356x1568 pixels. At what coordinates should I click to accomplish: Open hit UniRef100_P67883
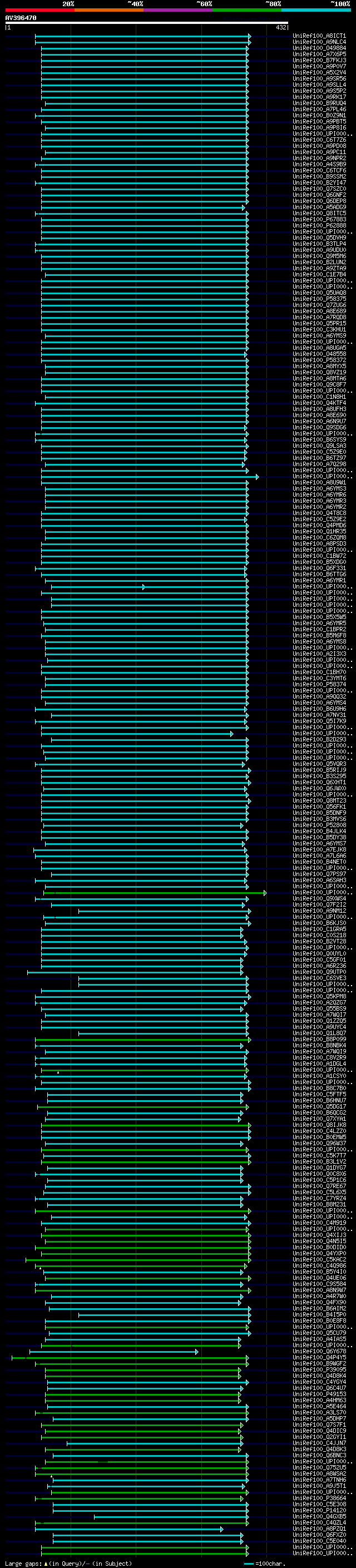click(319, 220)
